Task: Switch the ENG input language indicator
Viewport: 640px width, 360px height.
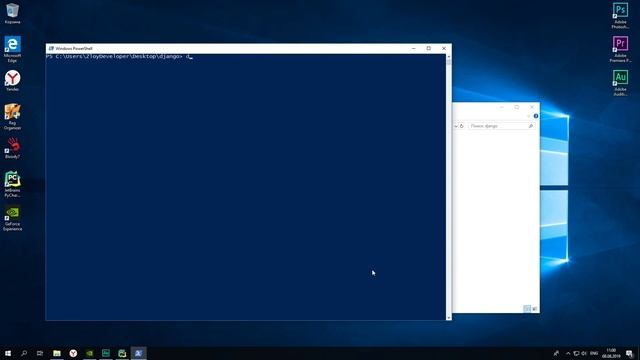Action: click(x=594, y=353)
